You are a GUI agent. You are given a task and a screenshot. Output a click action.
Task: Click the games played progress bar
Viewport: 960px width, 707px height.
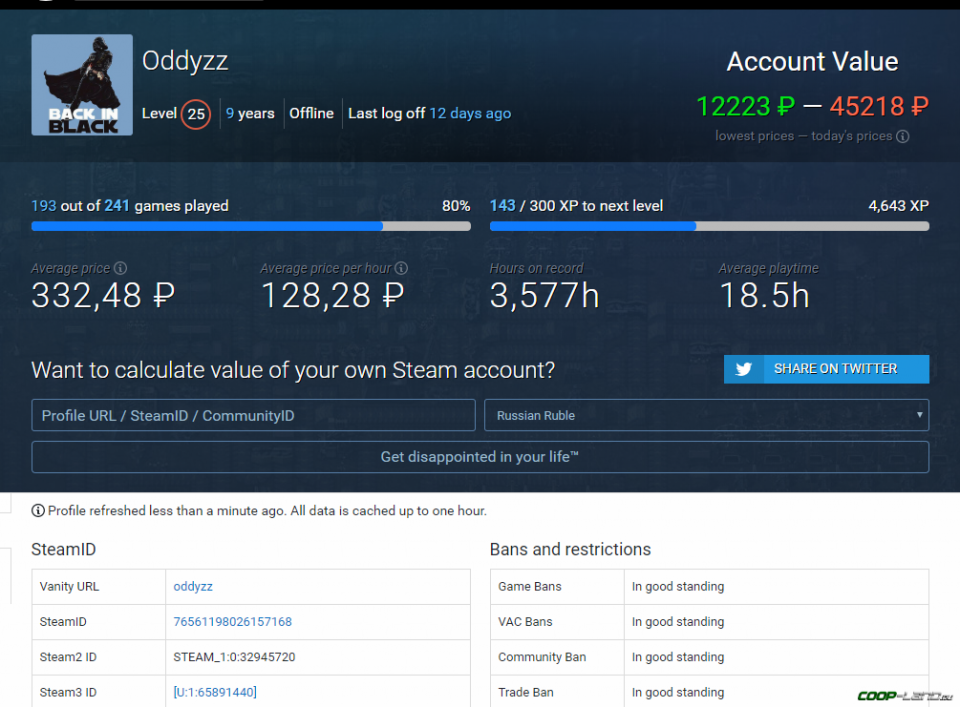(250, 226)
